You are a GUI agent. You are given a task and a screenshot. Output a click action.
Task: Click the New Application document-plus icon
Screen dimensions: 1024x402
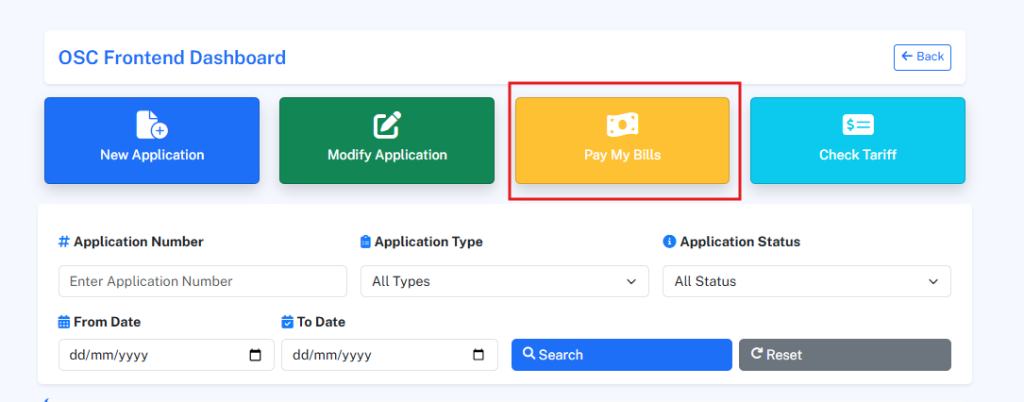pos(152,124)
